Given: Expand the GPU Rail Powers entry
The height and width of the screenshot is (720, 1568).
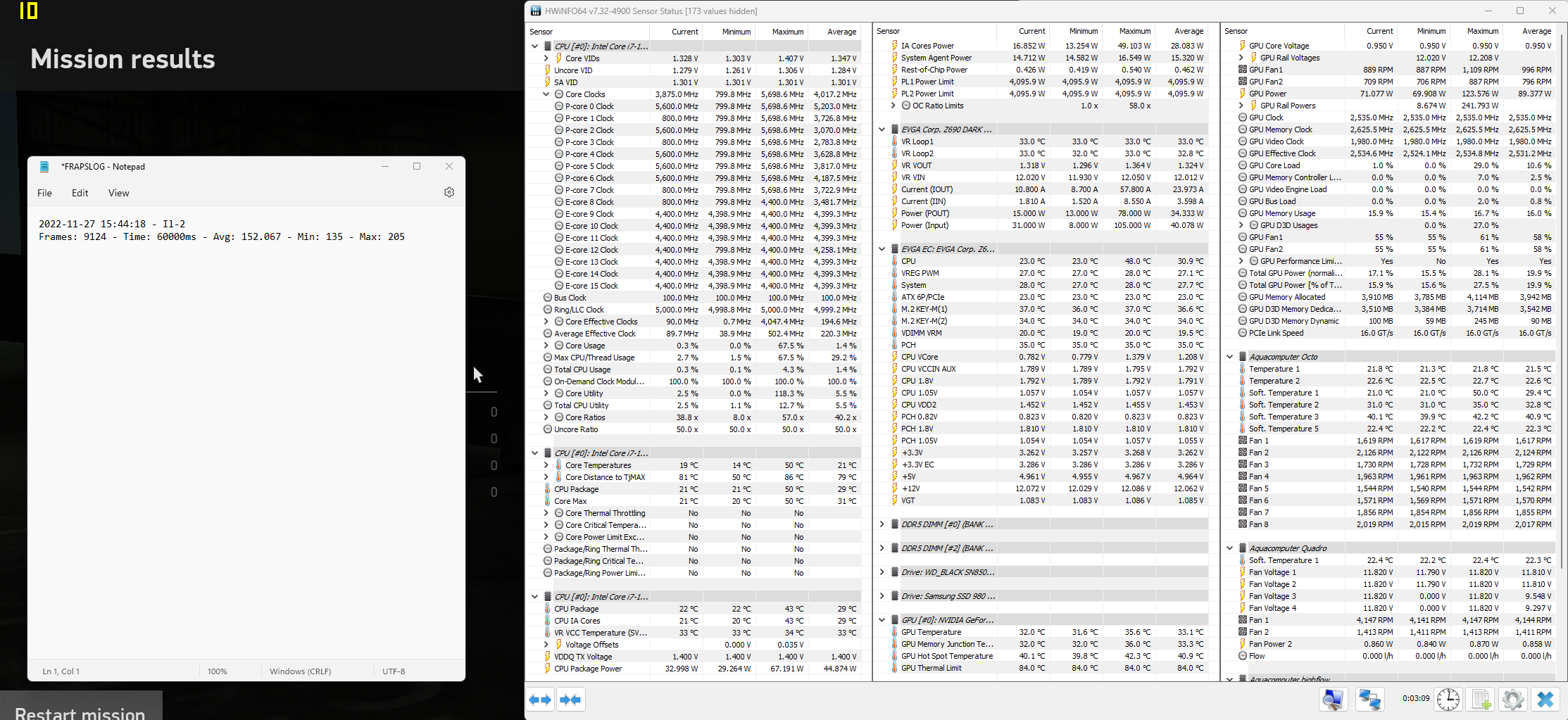Looking at the screenshot, I should [1241, 106].
